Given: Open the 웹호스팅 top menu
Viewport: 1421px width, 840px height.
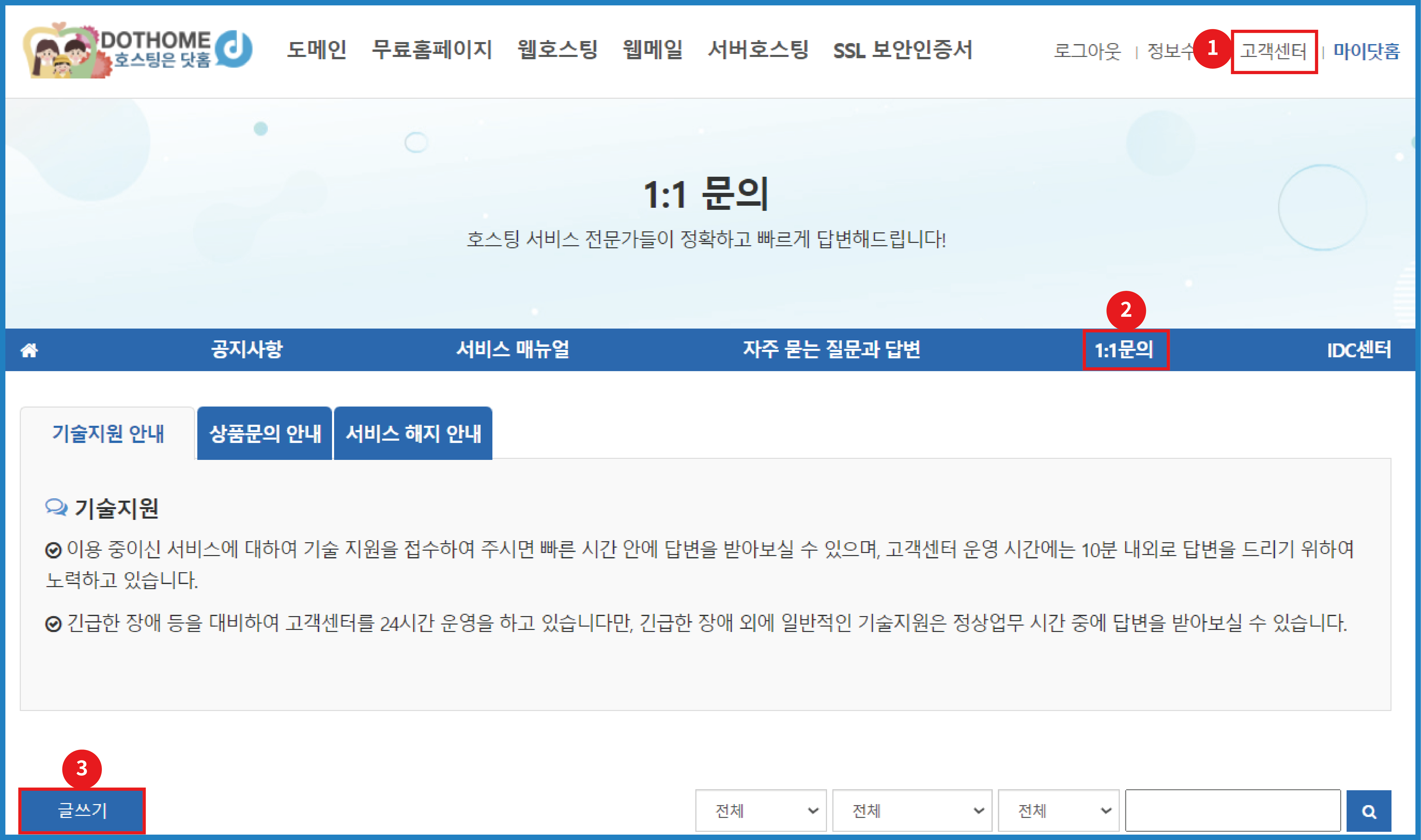Looking at the screenshot, I should [x=557, y=50].
